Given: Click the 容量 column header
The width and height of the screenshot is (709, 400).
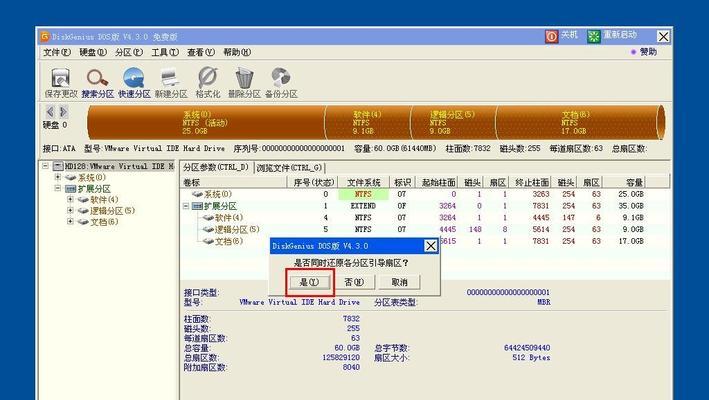Looking at the screenshot, I should click(x=624, y=182).
